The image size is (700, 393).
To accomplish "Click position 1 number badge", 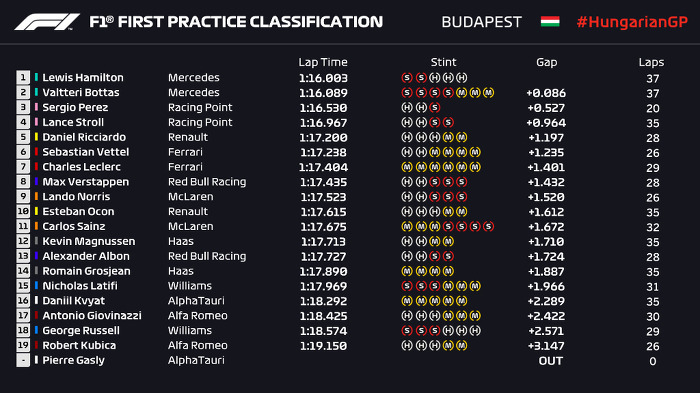I will [x=23, y=77].
